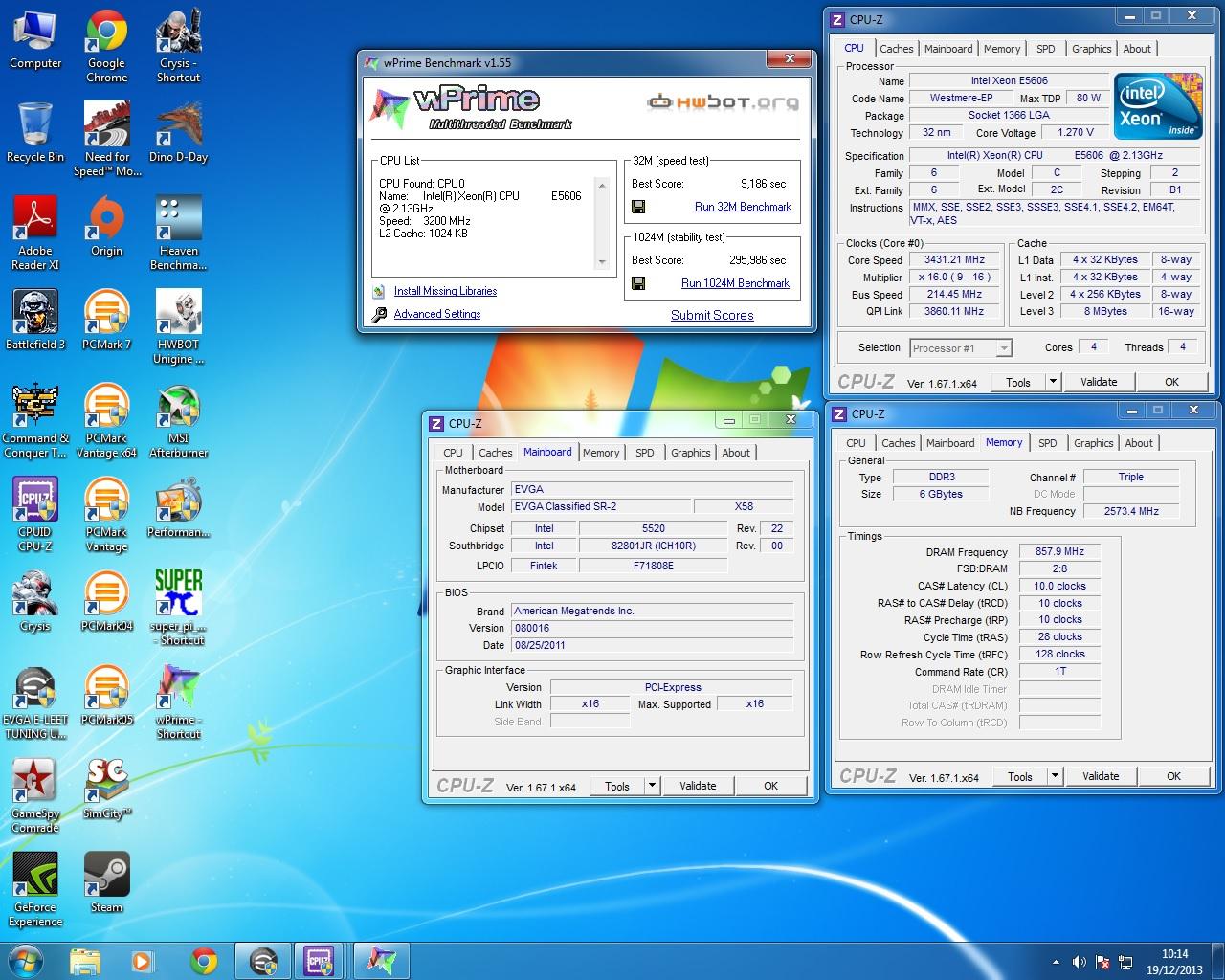Click the save icon for the 1024M score
Viewport: 1225px width, 980px height.
click(x=638, y=283)
